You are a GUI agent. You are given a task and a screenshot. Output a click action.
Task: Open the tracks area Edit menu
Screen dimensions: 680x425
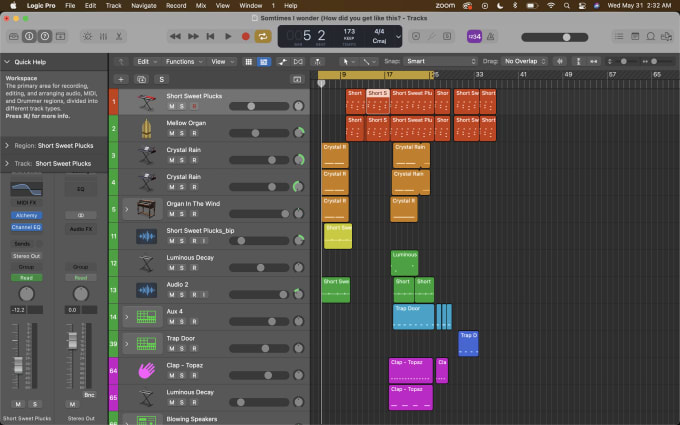(x=147, y=62)
